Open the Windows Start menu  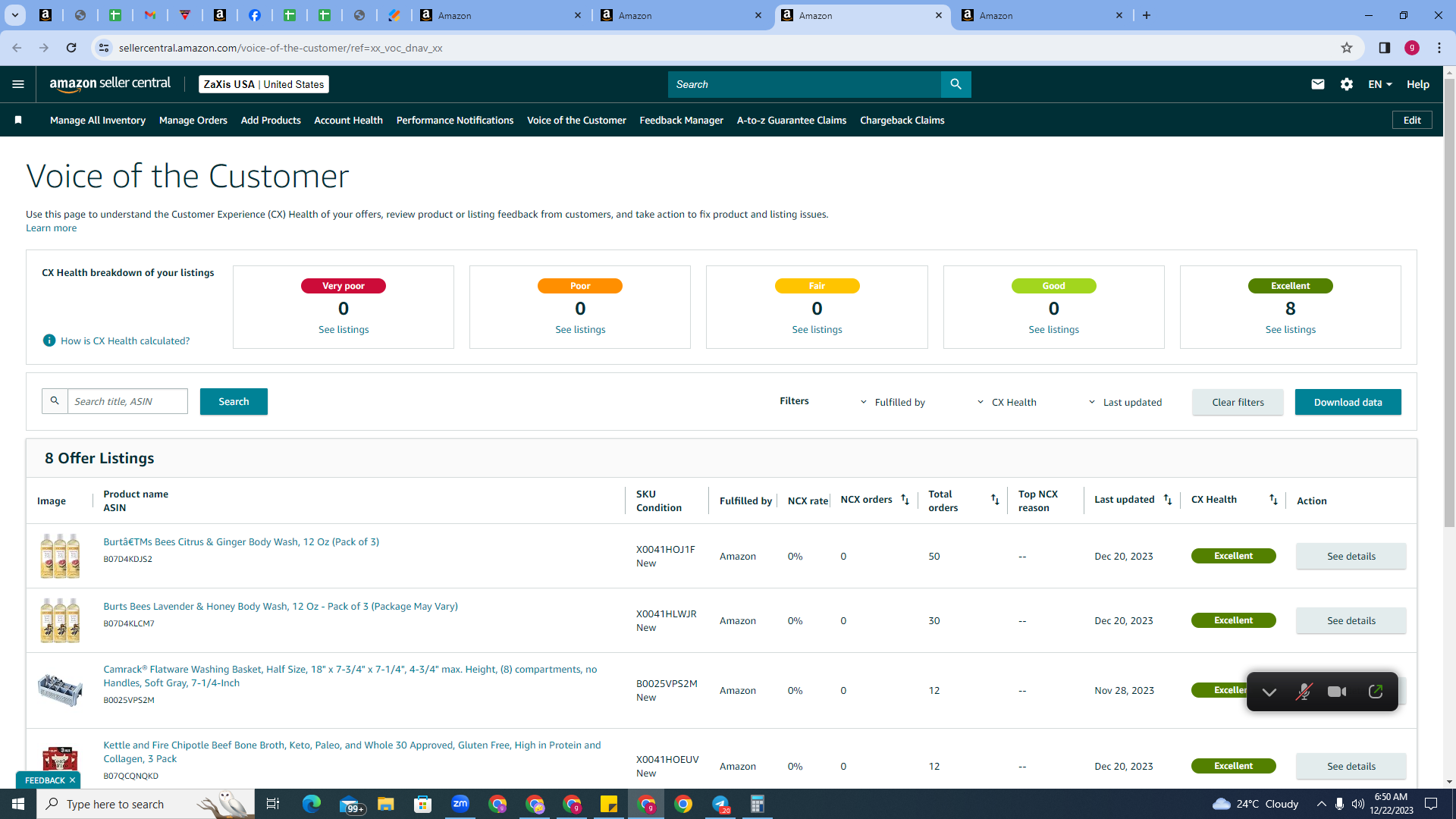point(18,804)
